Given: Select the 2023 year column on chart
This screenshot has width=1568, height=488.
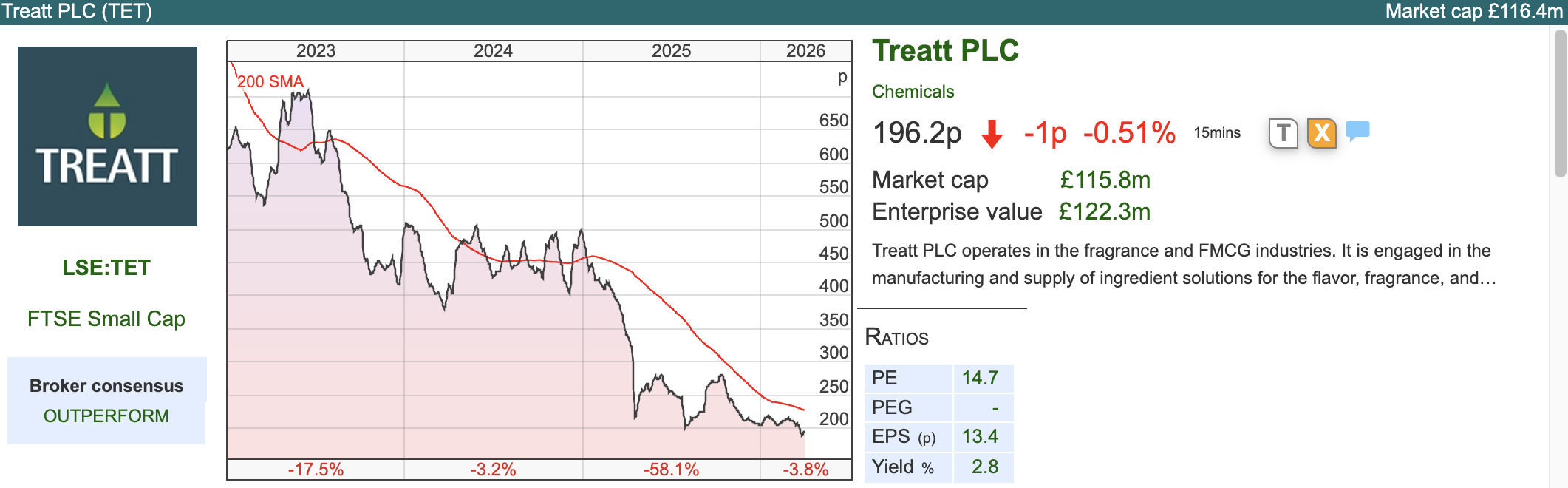Looking at the screenshot, I should [316, 51].
